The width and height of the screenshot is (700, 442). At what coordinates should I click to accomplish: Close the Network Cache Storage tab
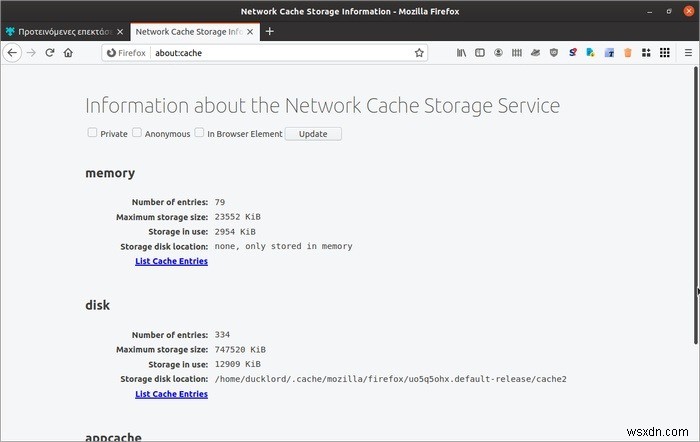tap(250, 31)
